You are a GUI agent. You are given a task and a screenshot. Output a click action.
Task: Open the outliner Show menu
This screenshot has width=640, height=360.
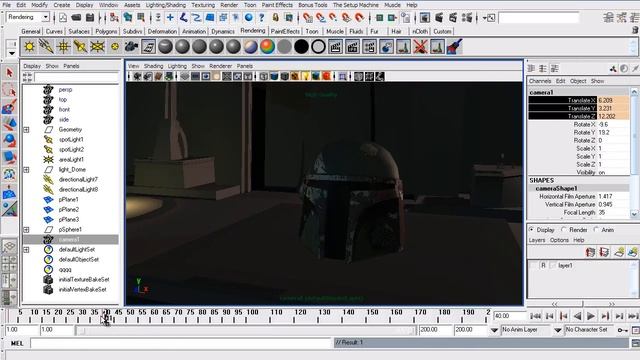pyautogui.click(x=52, y=66)
